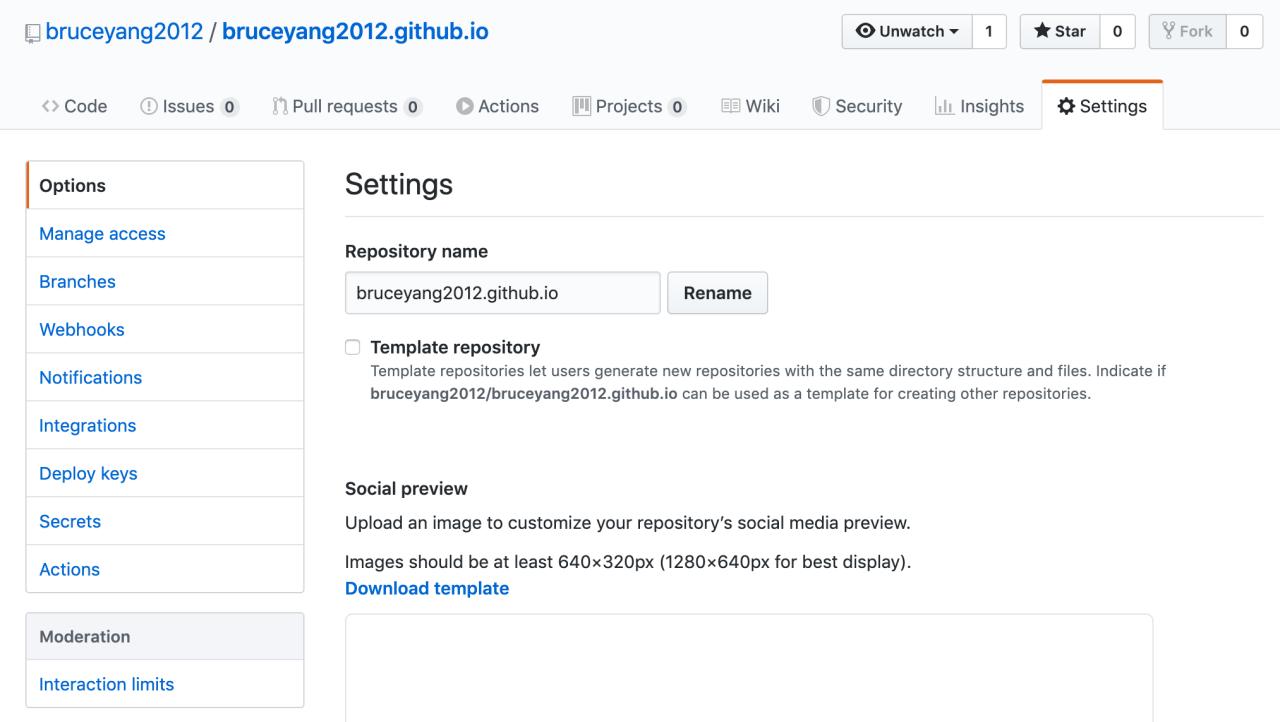Switch to the Projects tab
The image size is (1280, 722).
[x=629, y=106]
